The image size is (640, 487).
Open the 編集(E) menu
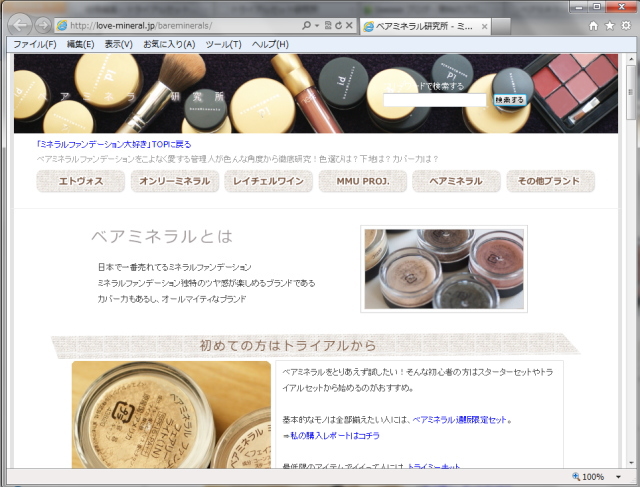(80, 44)
